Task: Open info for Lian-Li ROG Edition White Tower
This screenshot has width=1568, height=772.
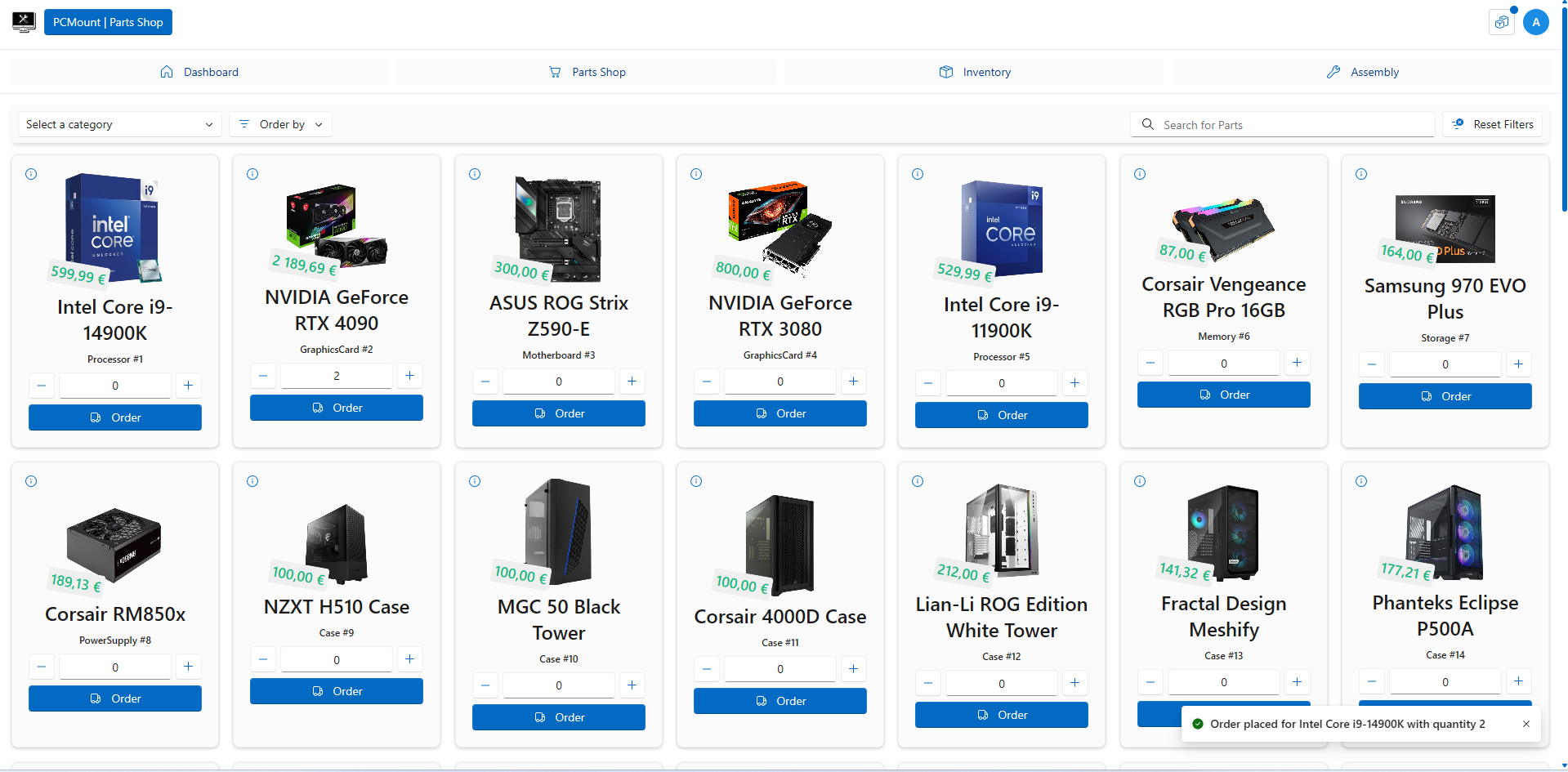Action: point(918,481)
